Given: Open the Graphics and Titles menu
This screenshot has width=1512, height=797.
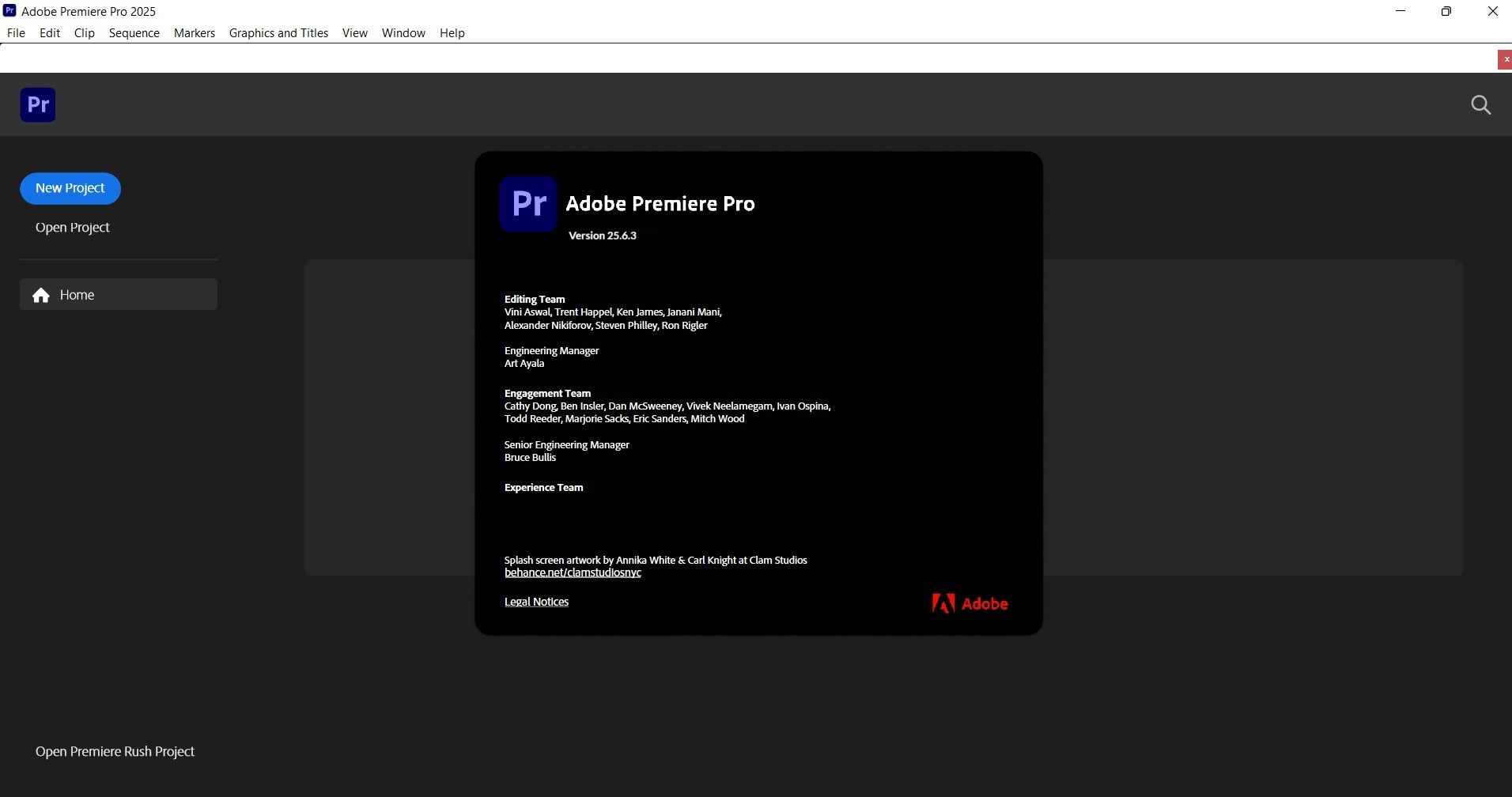Looking at the screenshot, I should [x=278, y=32].
